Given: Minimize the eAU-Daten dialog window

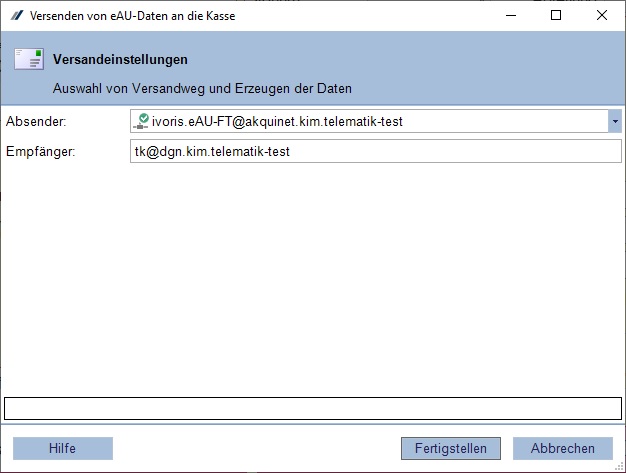Looking at the screenshot, I should pos(511,16).
